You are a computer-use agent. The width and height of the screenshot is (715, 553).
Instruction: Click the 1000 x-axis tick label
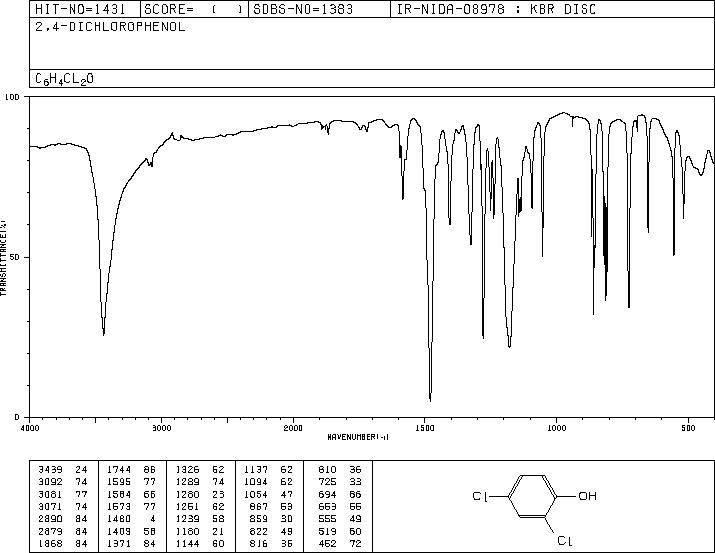pos(557,428)
